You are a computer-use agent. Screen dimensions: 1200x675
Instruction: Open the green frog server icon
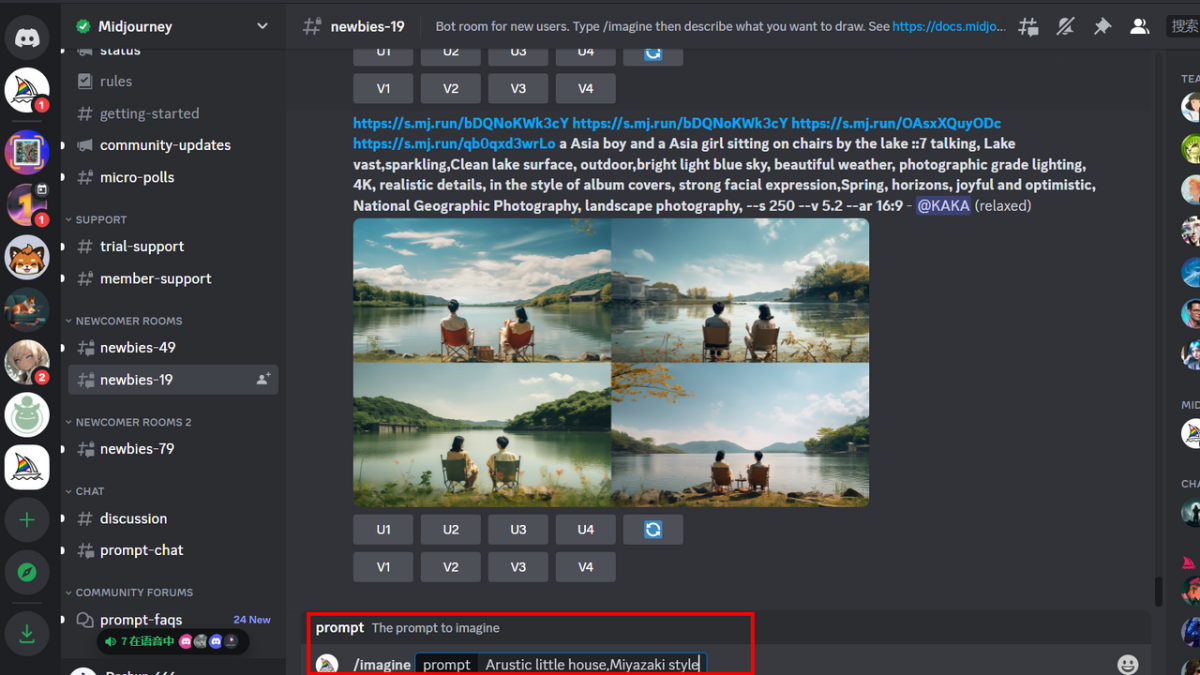pyautogui.click(x=27, y=414)
